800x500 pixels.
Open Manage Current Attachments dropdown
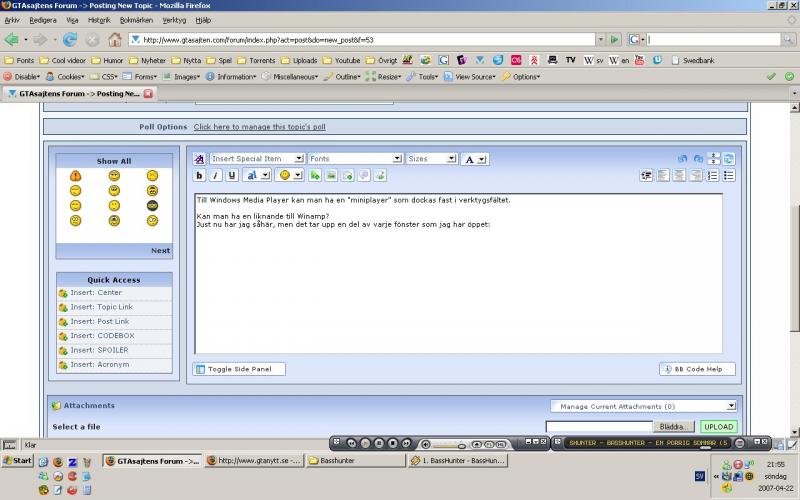point(643,406)
